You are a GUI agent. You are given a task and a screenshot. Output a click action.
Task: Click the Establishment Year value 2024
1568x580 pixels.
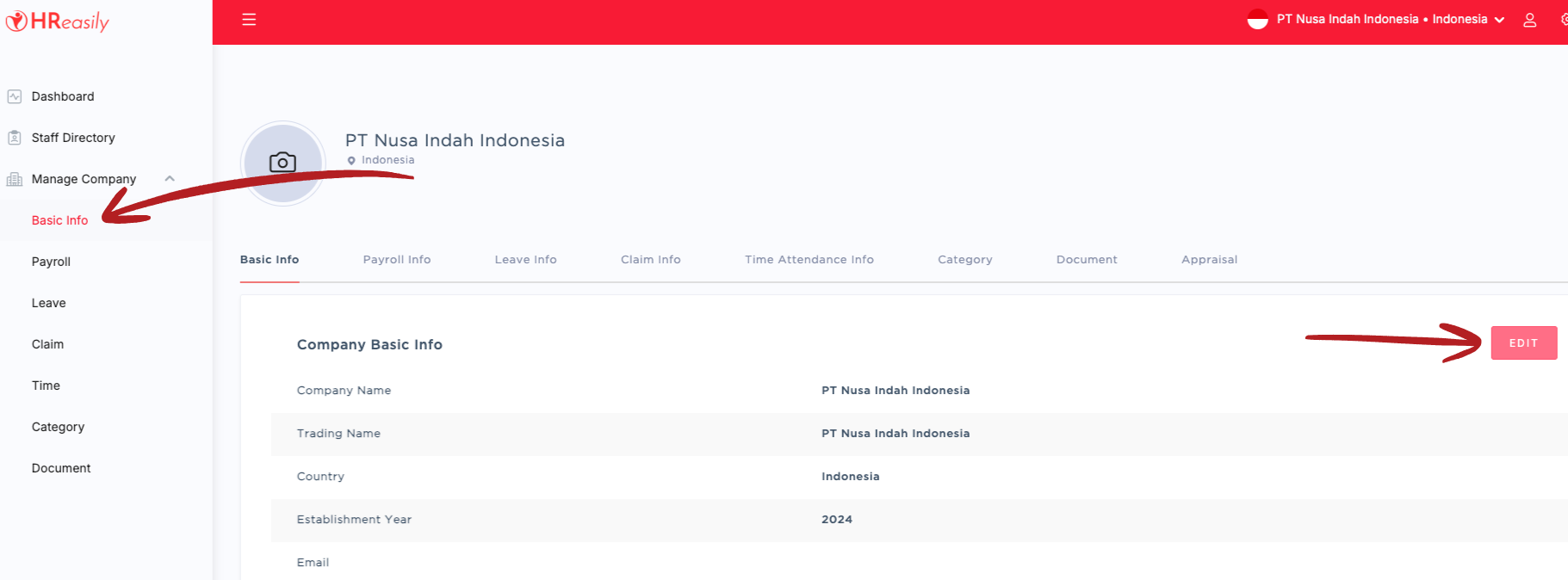837,520
